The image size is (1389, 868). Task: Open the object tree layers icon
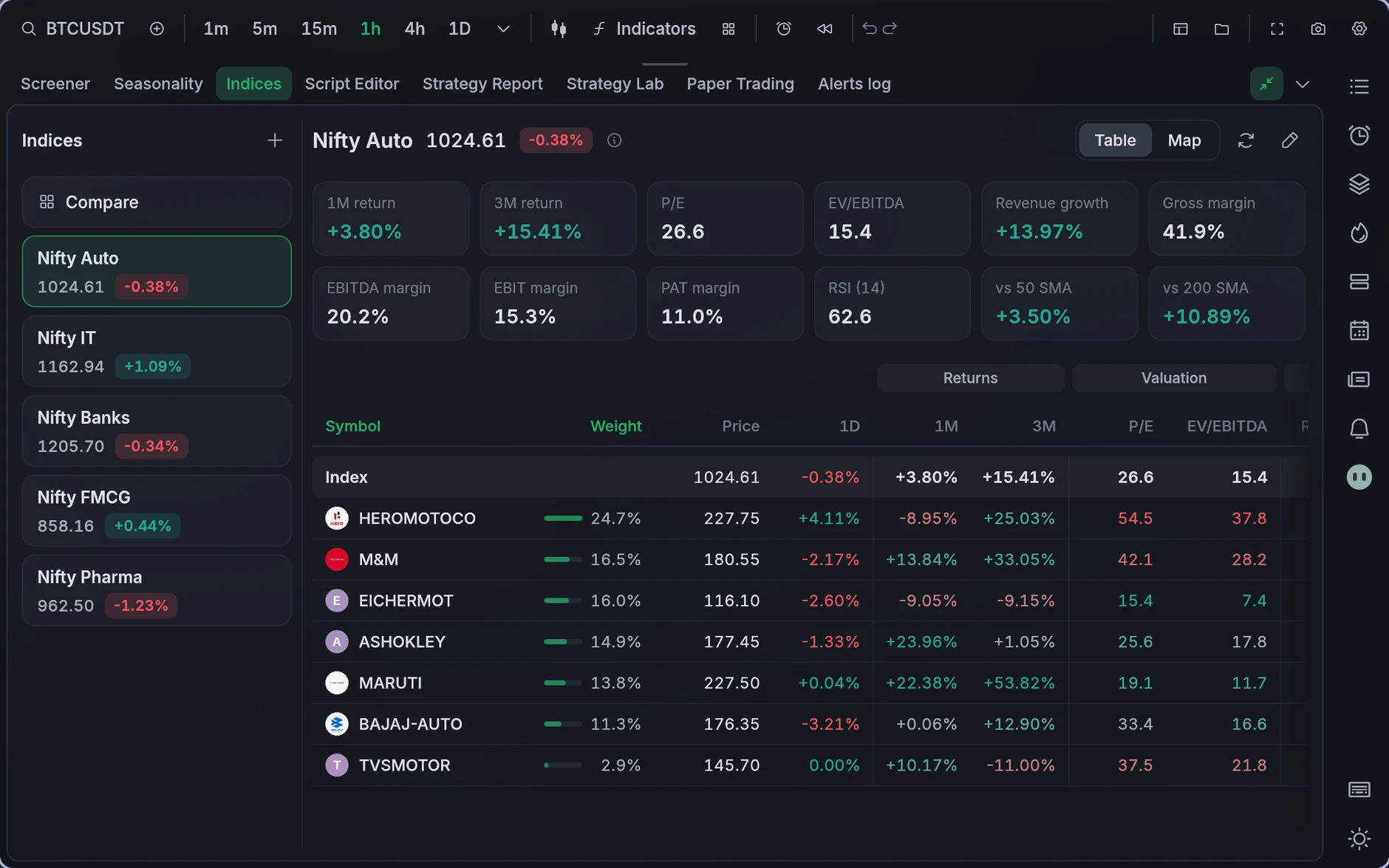pyautogui.click(x=1359, y=184)
